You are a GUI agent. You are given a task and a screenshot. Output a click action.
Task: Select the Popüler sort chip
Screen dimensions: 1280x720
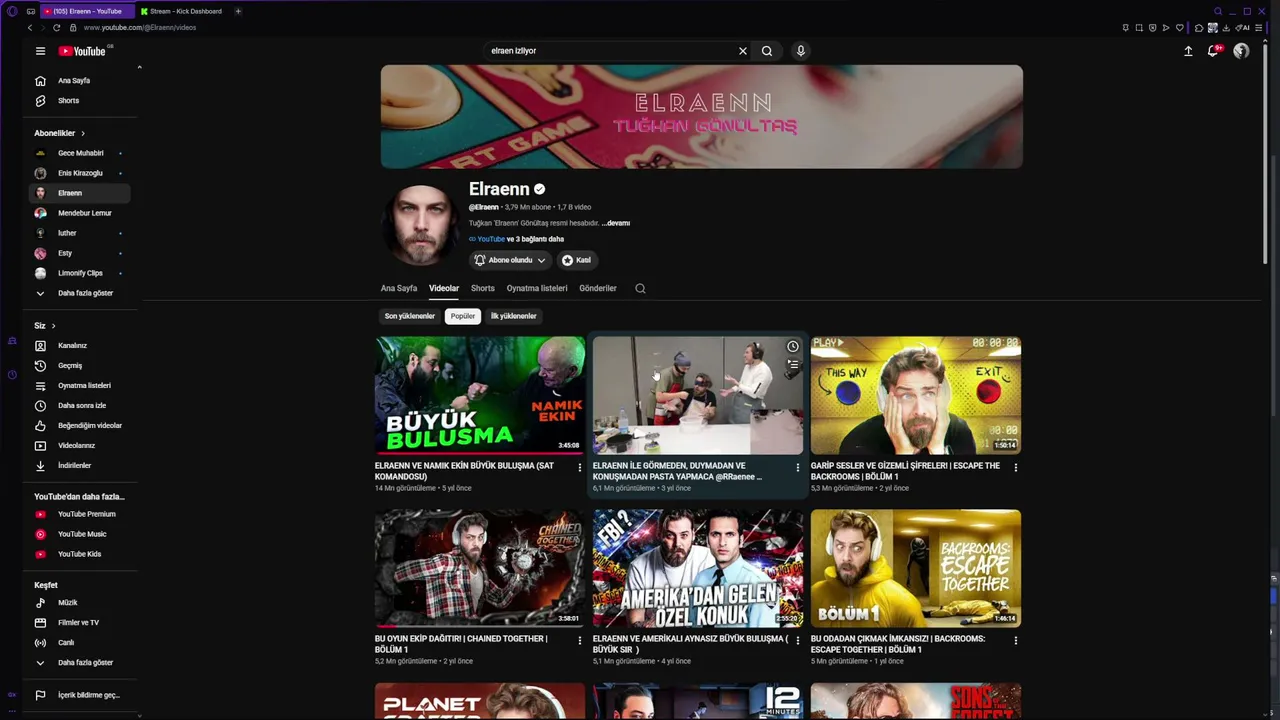coord(463,316)
